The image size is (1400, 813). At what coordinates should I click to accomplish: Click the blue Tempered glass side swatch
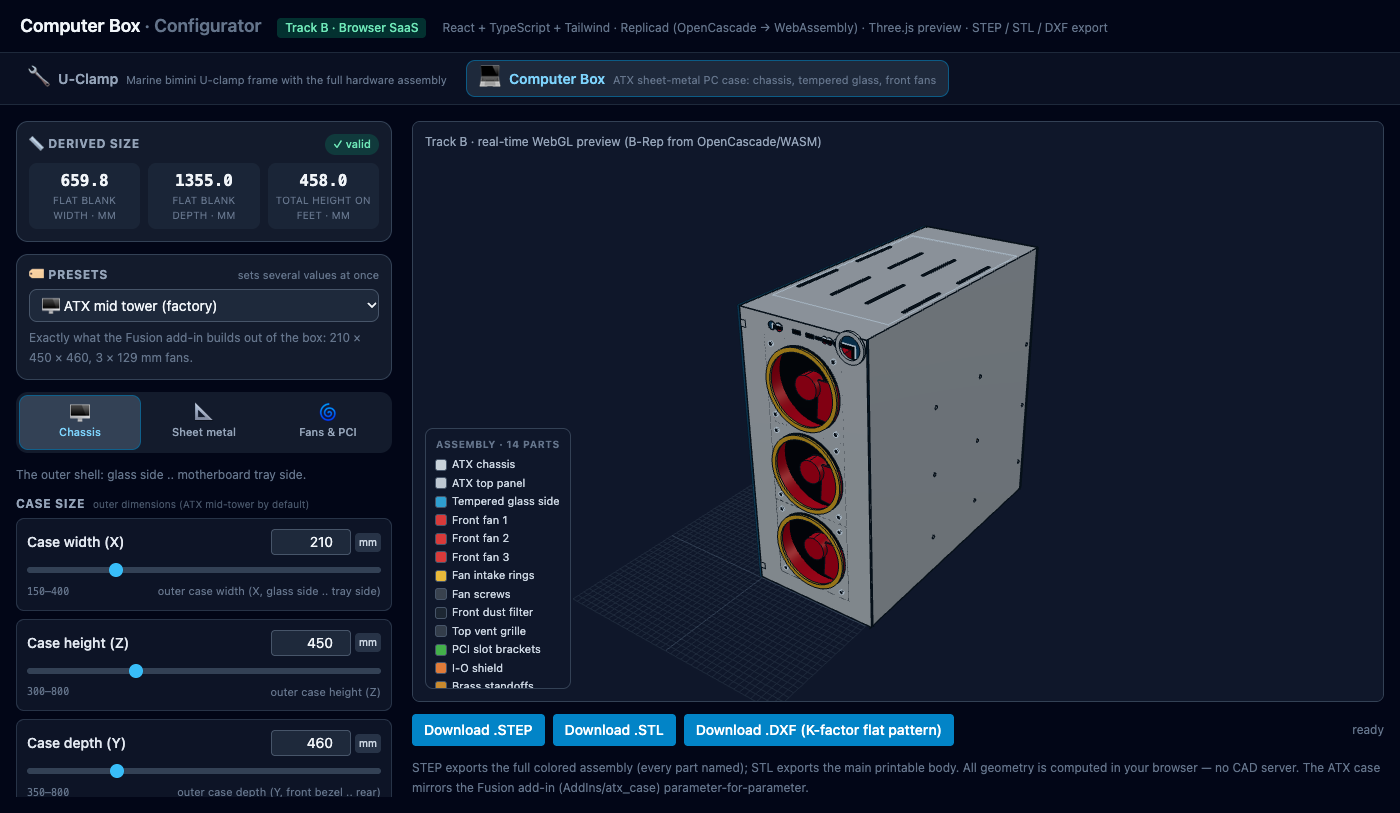click(441, 501)
